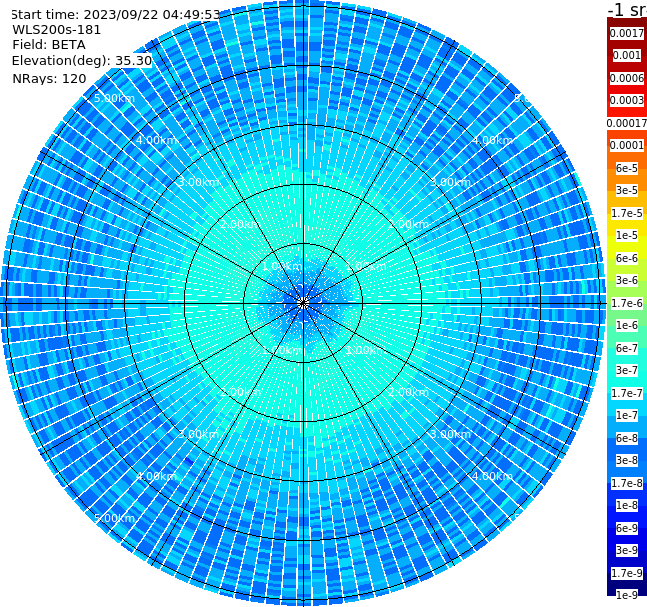
Task: Click the lower-left 2.00km range label
Action: [241, 392]
